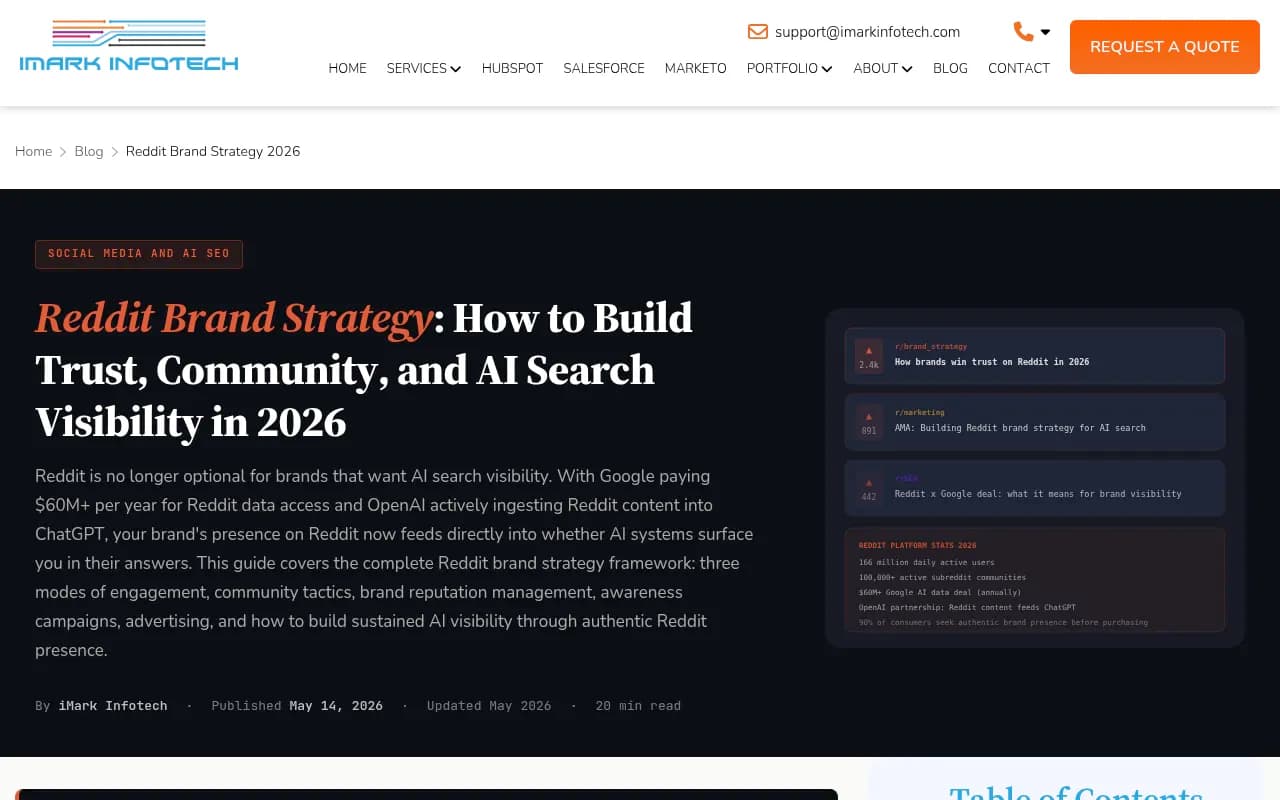This screenshot has height=800, width=1280.
Task: Go to the Home nav item
Action: [x=348, y=68]
